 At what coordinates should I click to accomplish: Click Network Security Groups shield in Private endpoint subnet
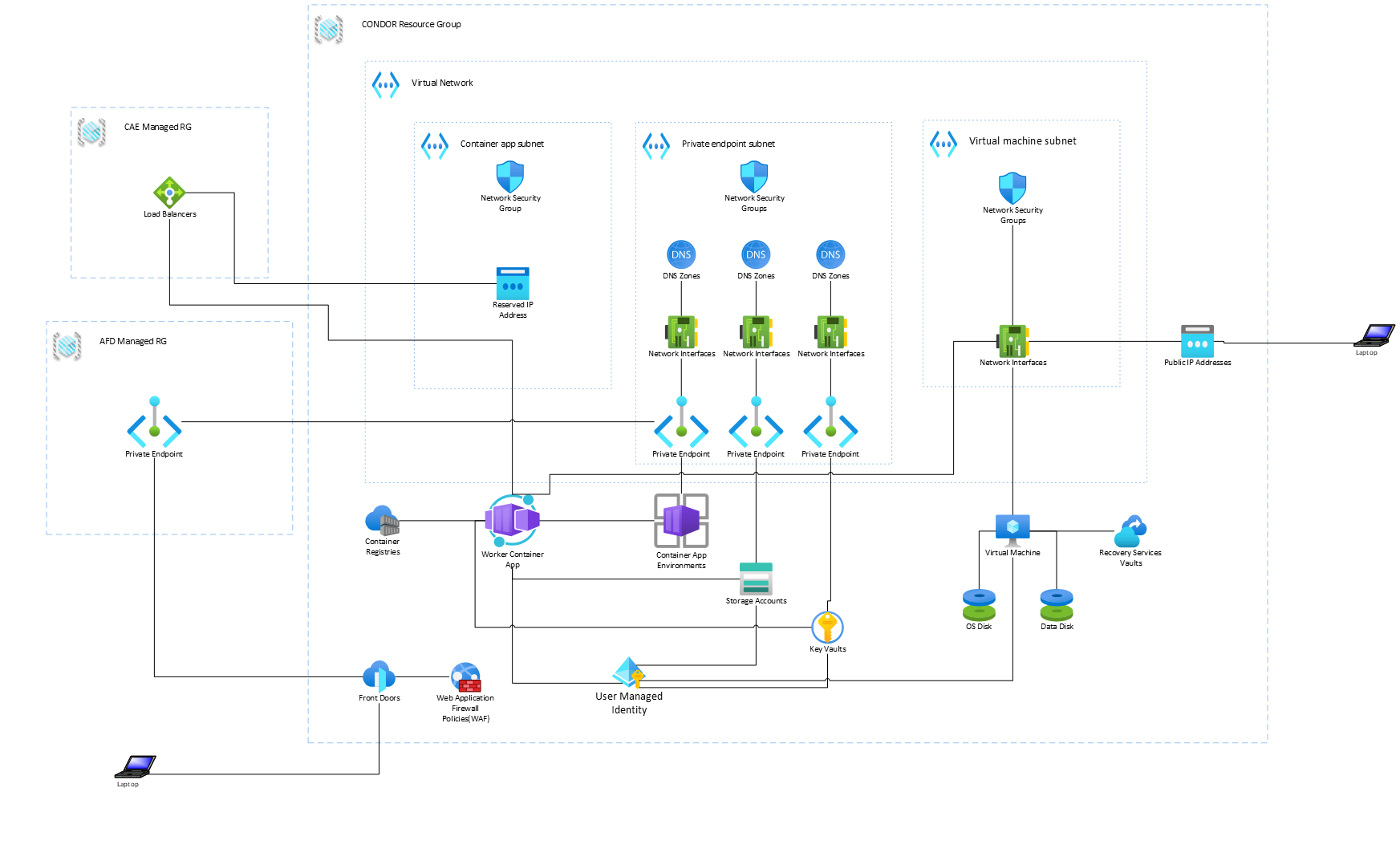coord(754,177)
